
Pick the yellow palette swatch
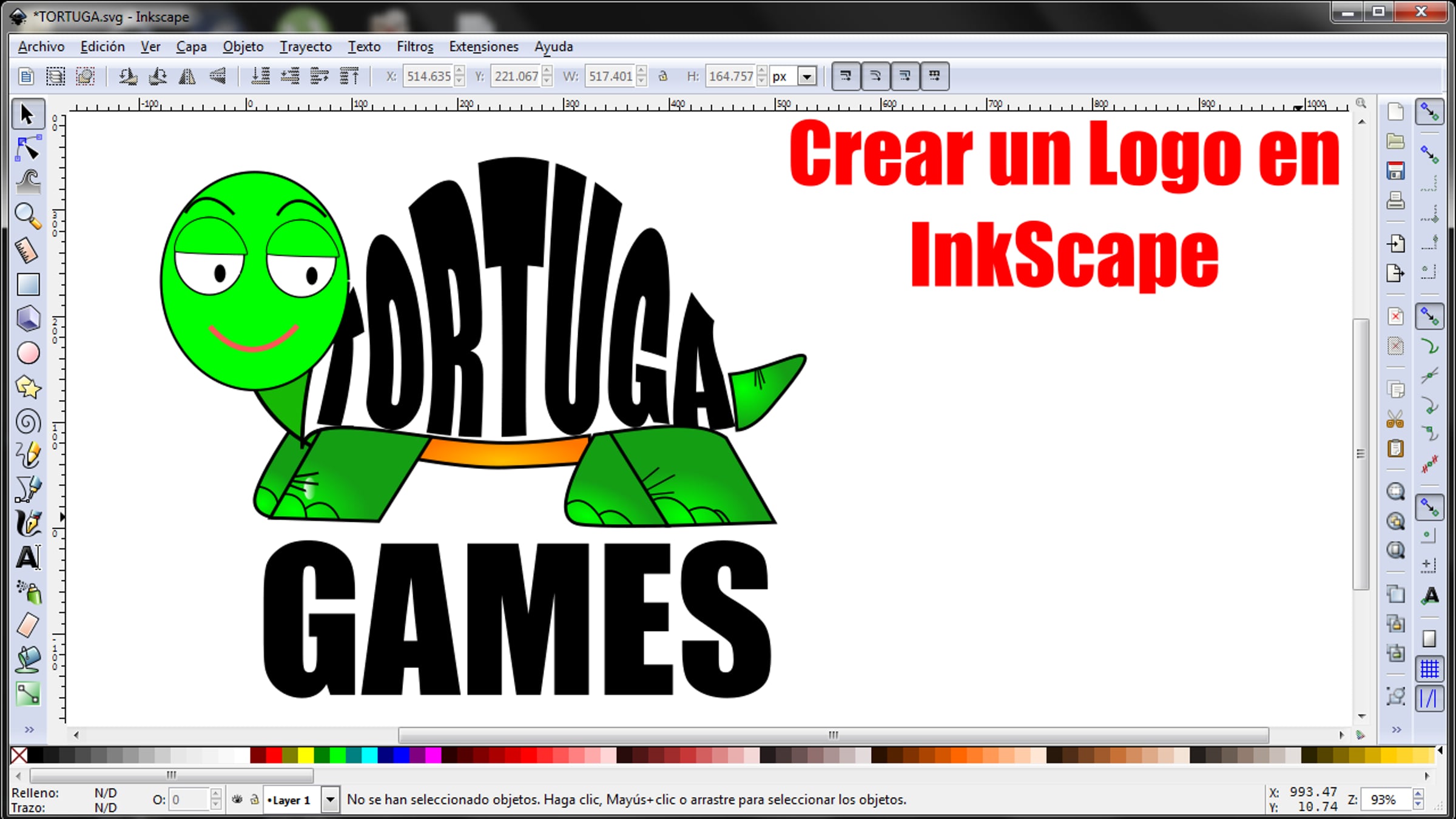point(305,755)
